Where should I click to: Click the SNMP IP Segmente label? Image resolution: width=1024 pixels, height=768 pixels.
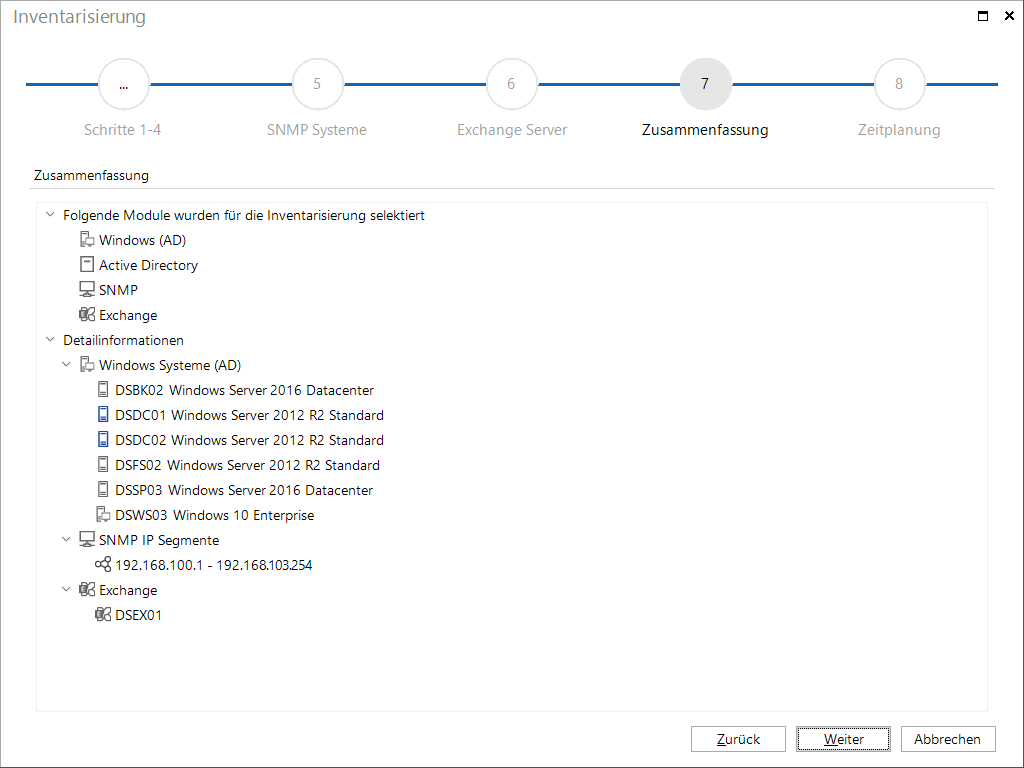[x=159, y=540]
